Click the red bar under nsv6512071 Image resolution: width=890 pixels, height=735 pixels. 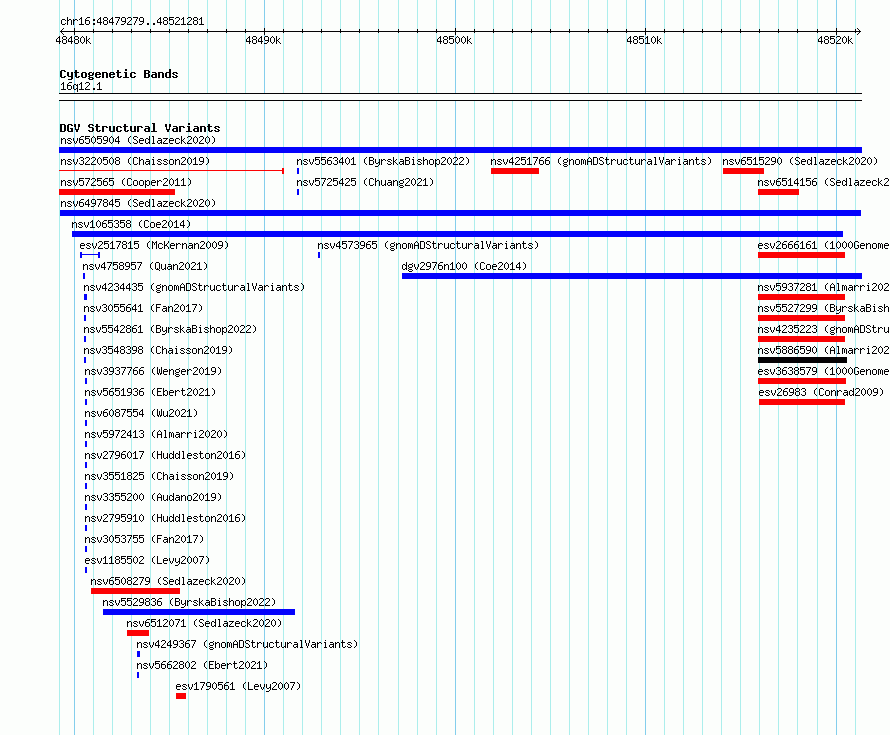coord(138,633)
